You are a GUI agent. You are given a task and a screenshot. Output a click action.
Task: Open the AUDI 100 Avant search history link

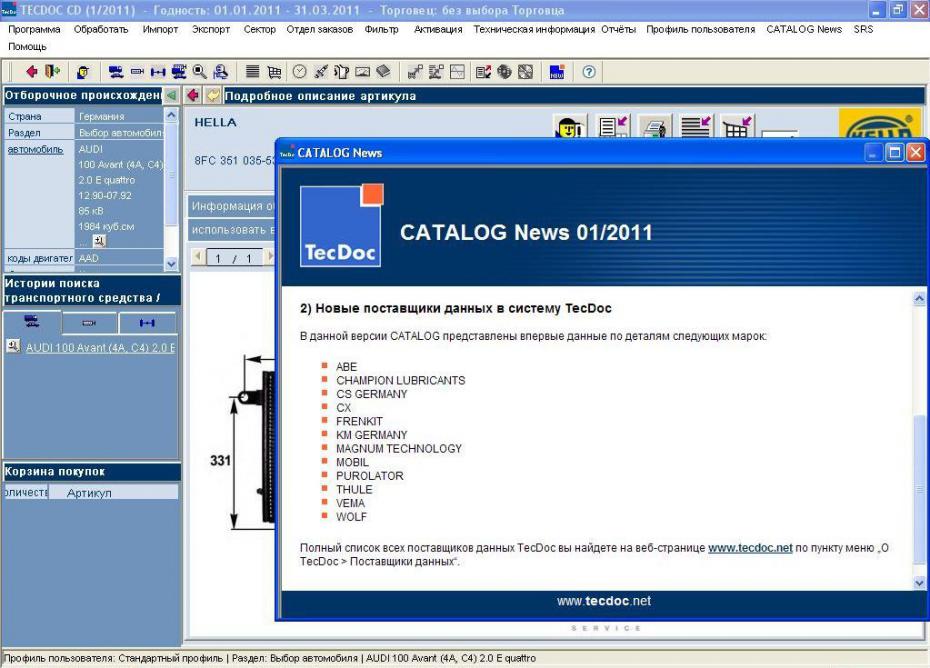tap(100, 348)
